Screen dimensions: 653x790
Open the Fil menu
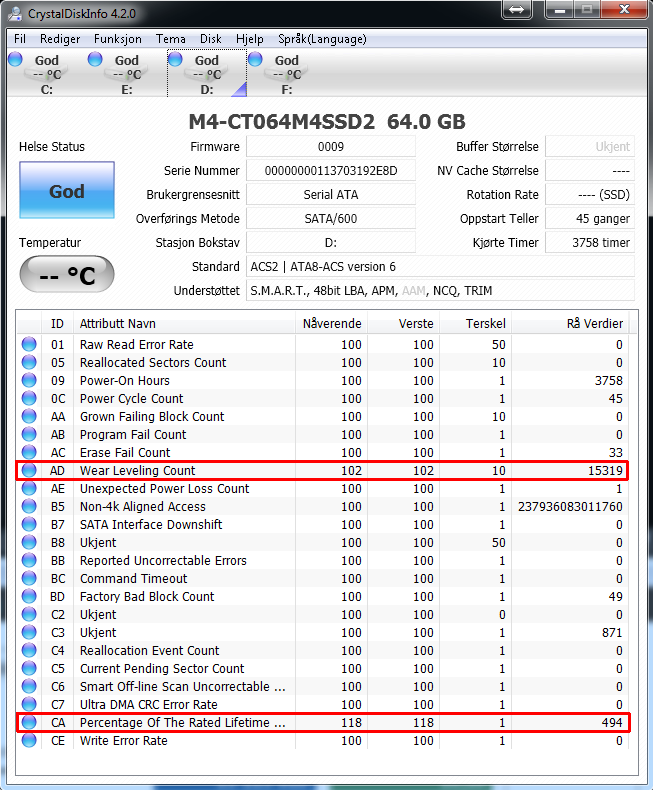click(x=20, y=39)
